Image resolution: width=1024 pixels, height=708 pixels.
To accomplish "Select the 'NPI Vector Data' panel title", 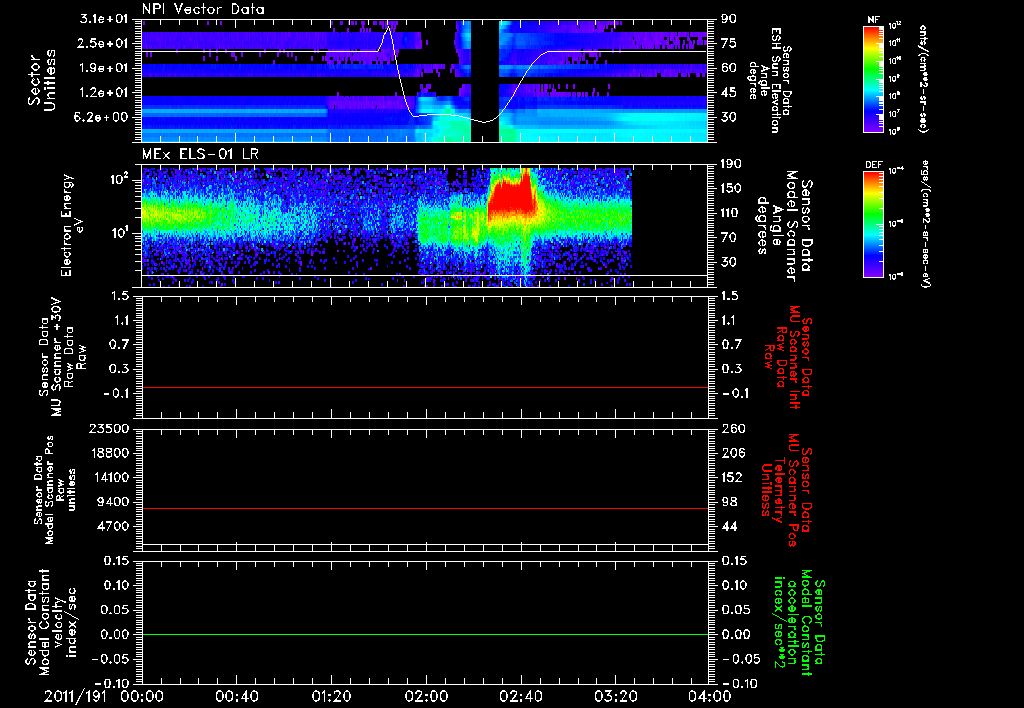I will 203,9.
